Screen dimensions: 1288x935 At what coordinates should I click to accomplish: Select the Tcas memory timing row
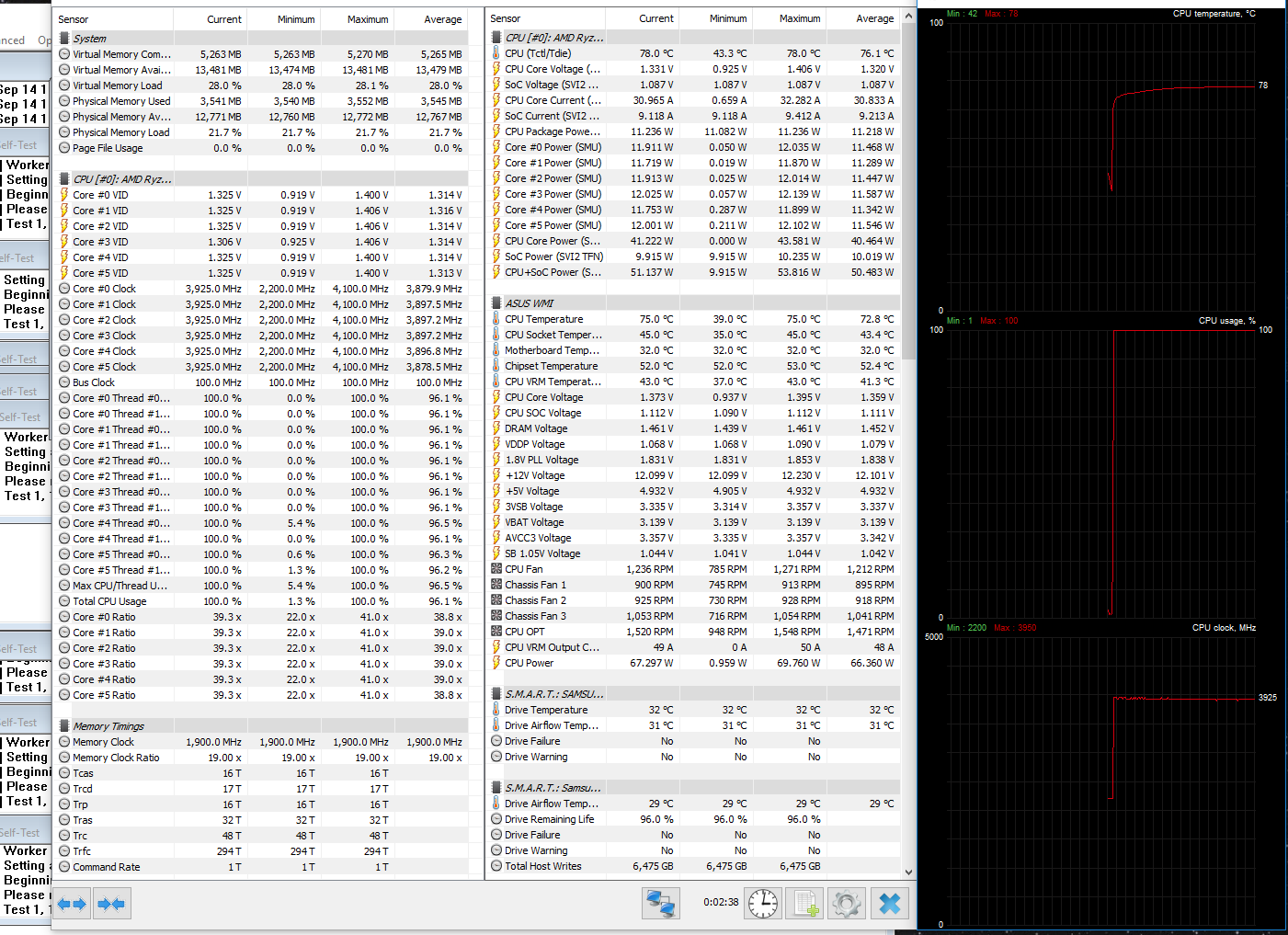tap(260, 773)
